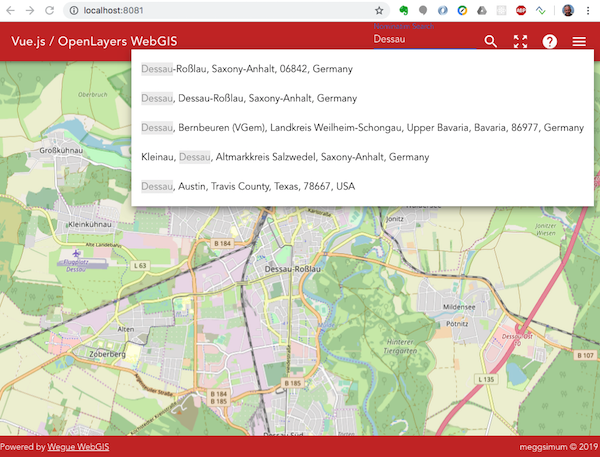Click the Pötnitz map label
The height and width of the screenshot is (457, 600).
[x=457, y=324]
